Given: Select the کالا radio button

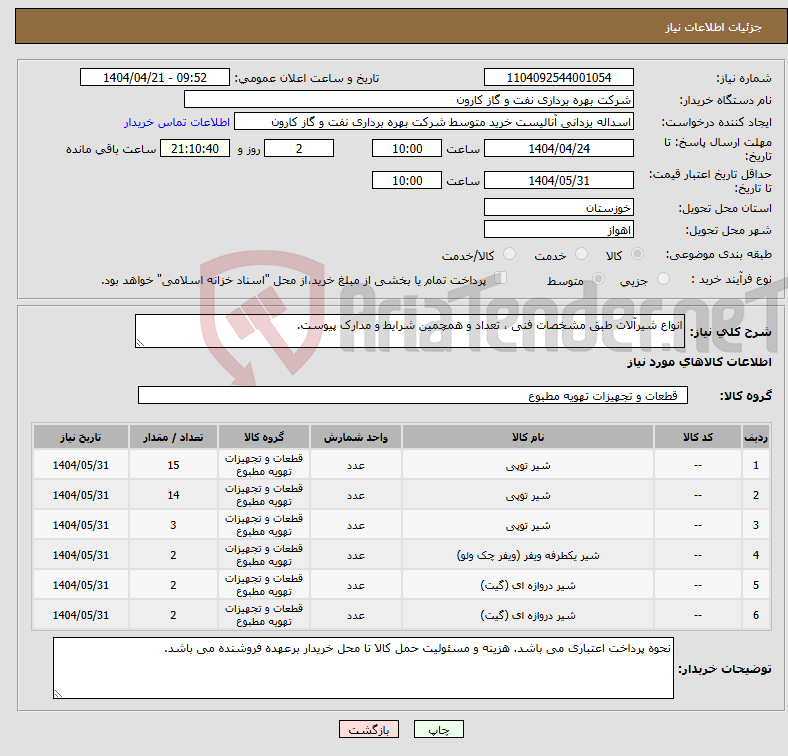Looking at the screenshot, I should tap(637, 254).
